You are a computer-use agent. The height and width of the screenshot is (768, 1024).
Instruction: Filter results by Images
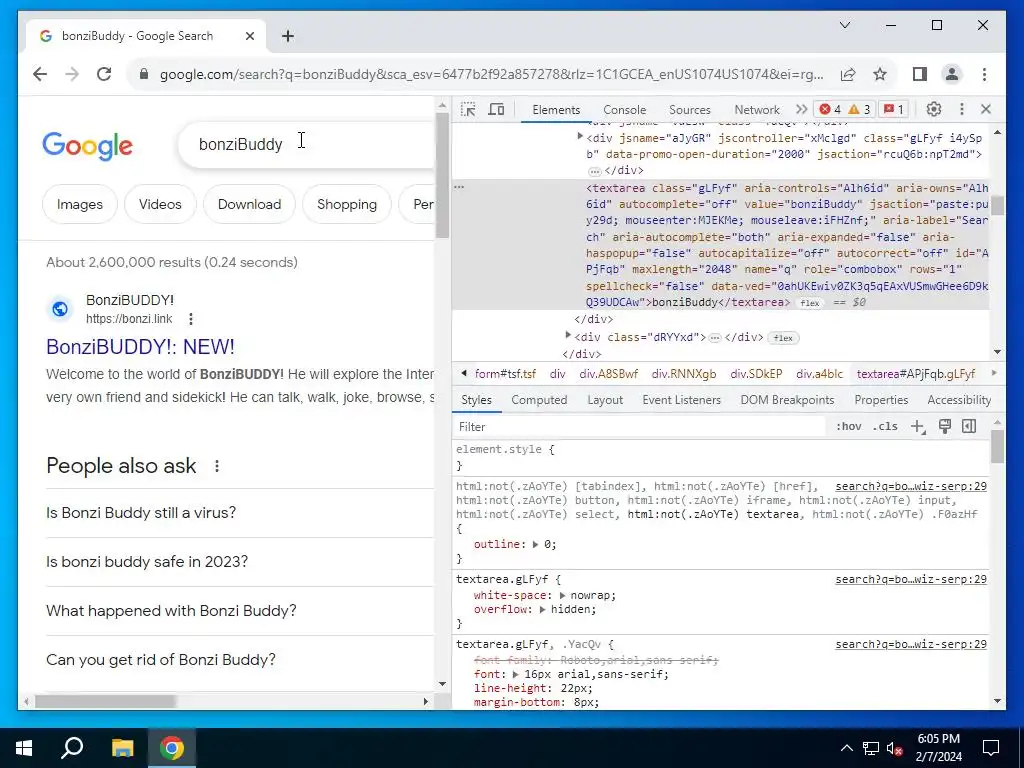pos(80,204)
